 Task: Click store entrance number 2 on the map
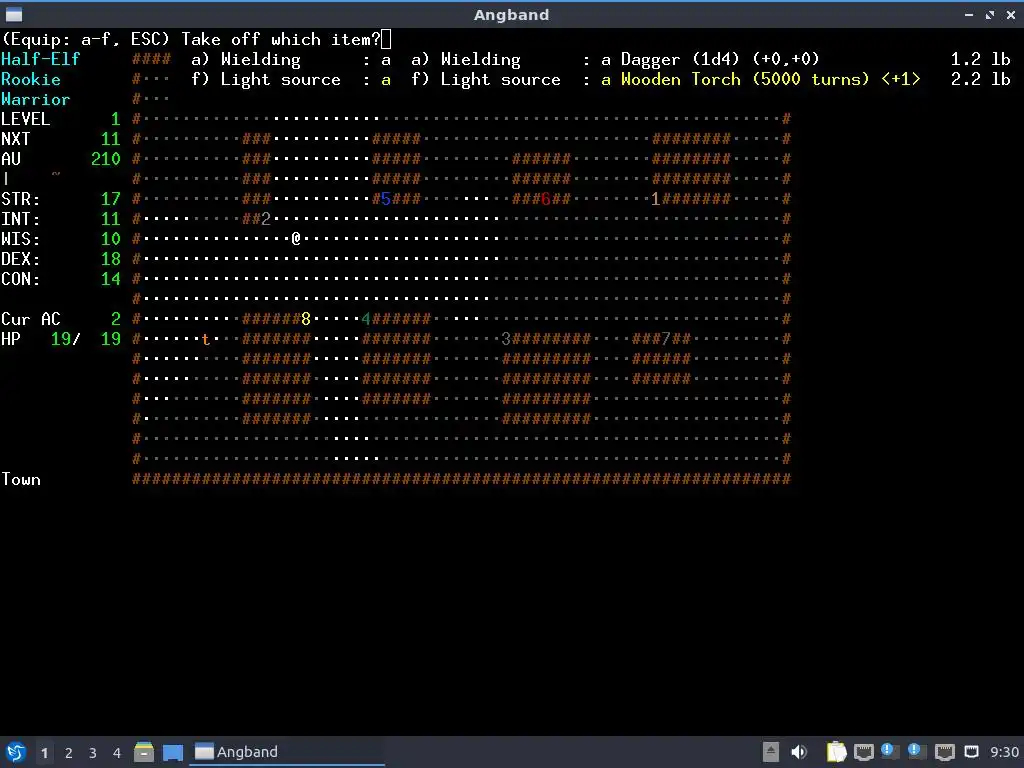coord(265,219)
